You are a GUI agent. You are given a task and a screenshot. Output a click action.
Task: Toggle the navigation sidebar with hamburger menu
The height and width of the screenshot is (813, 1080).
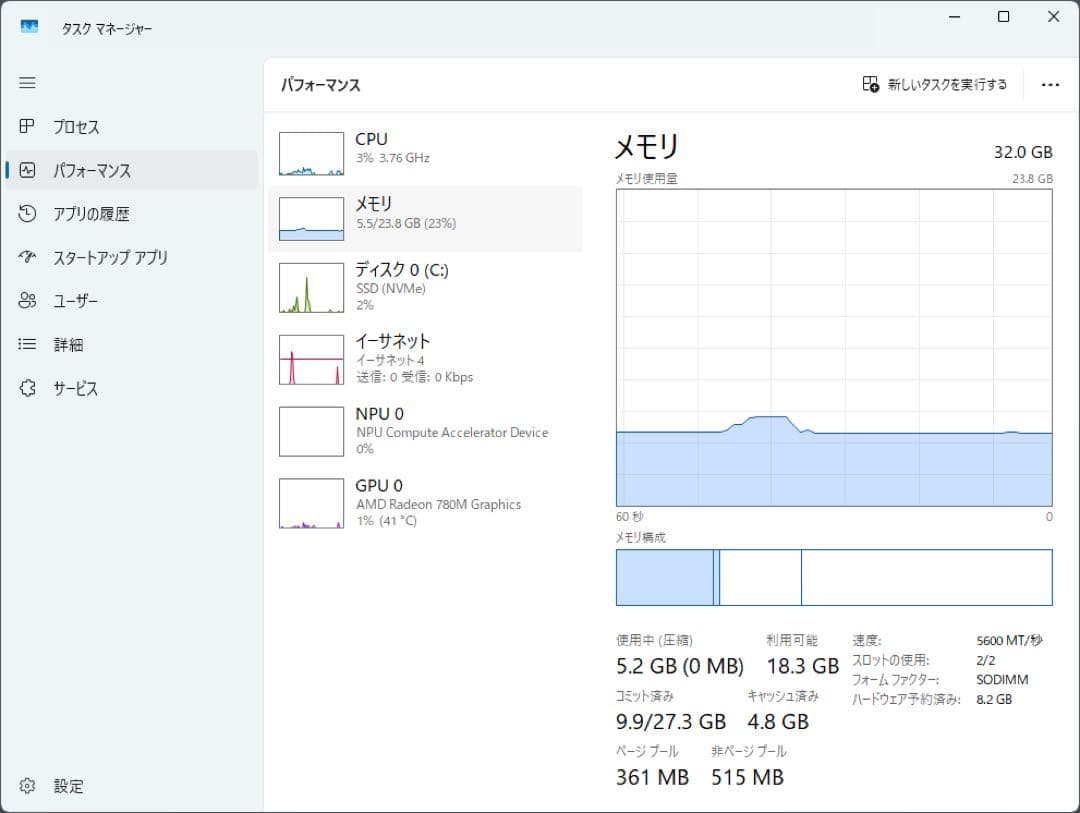point(27,83)
